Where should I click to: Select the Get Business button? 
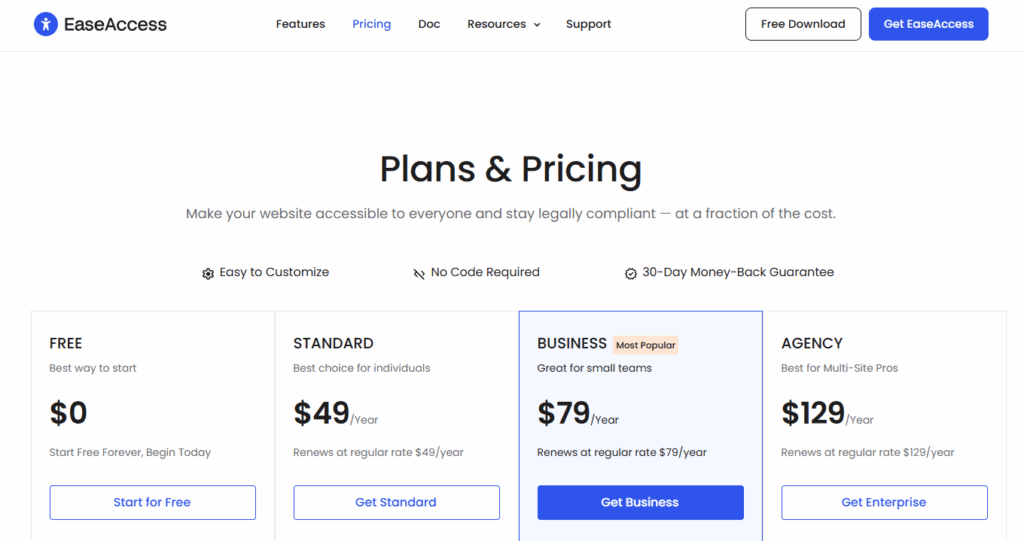[640, 502]
